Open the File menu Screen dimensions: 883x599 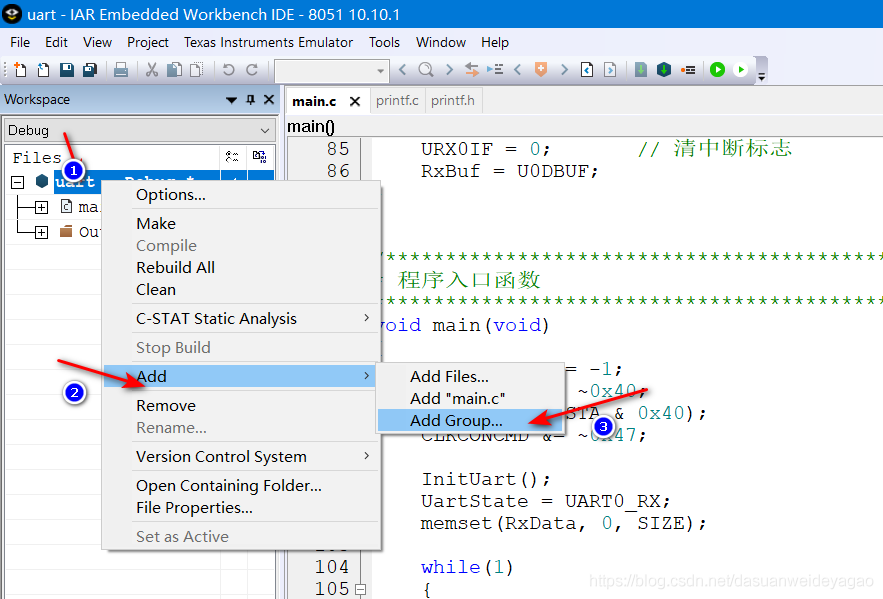pyautogui.click(x=20, y=42)
